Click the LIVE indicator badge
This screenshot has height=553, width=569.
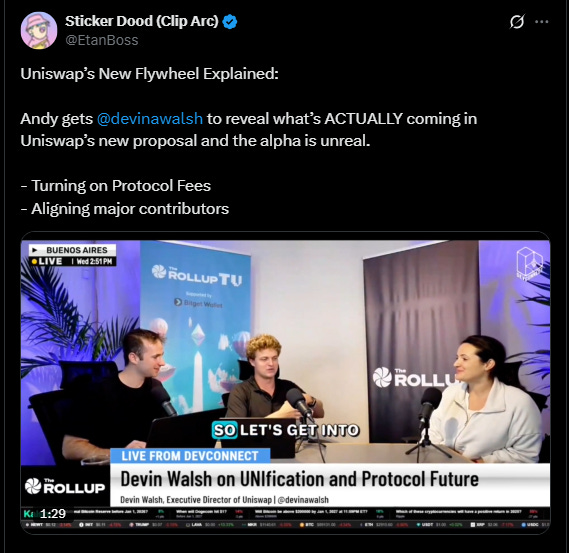point(47,261)
